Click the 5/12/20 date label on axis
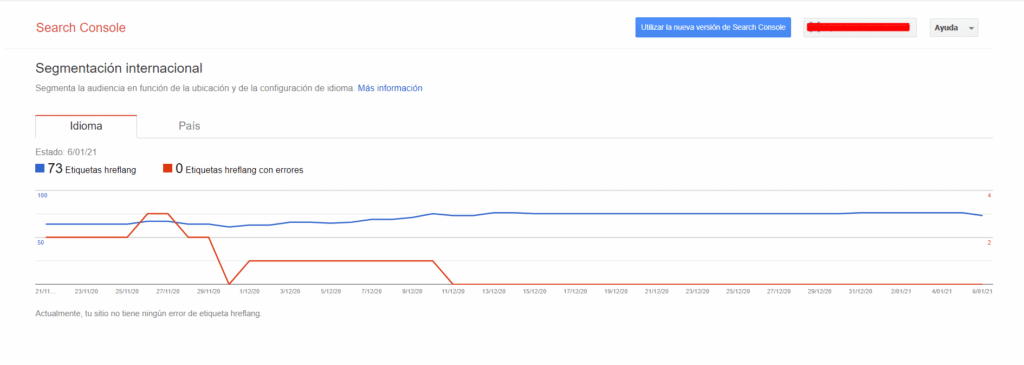Screen dimensions: 1024x365 pyautogui.click(x=331, y=291)
